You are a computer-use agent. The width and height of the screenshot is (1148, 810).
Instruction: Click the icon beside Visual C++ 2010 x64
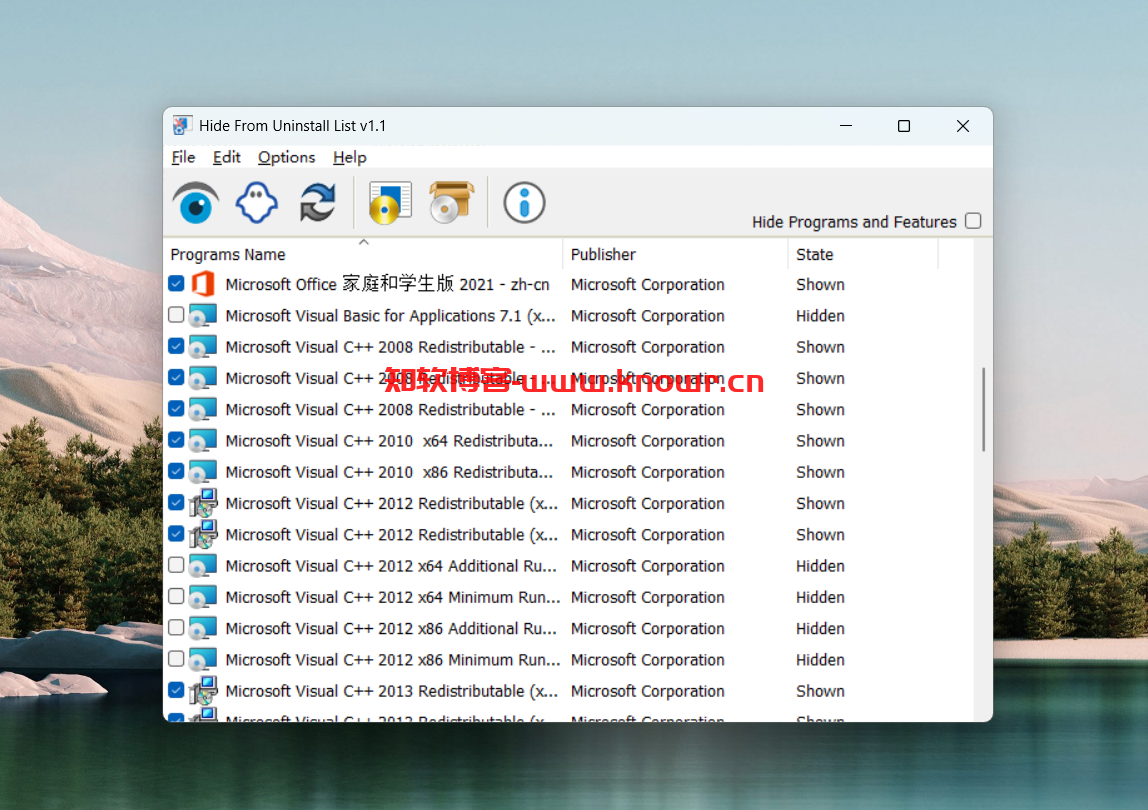(203, 441)
